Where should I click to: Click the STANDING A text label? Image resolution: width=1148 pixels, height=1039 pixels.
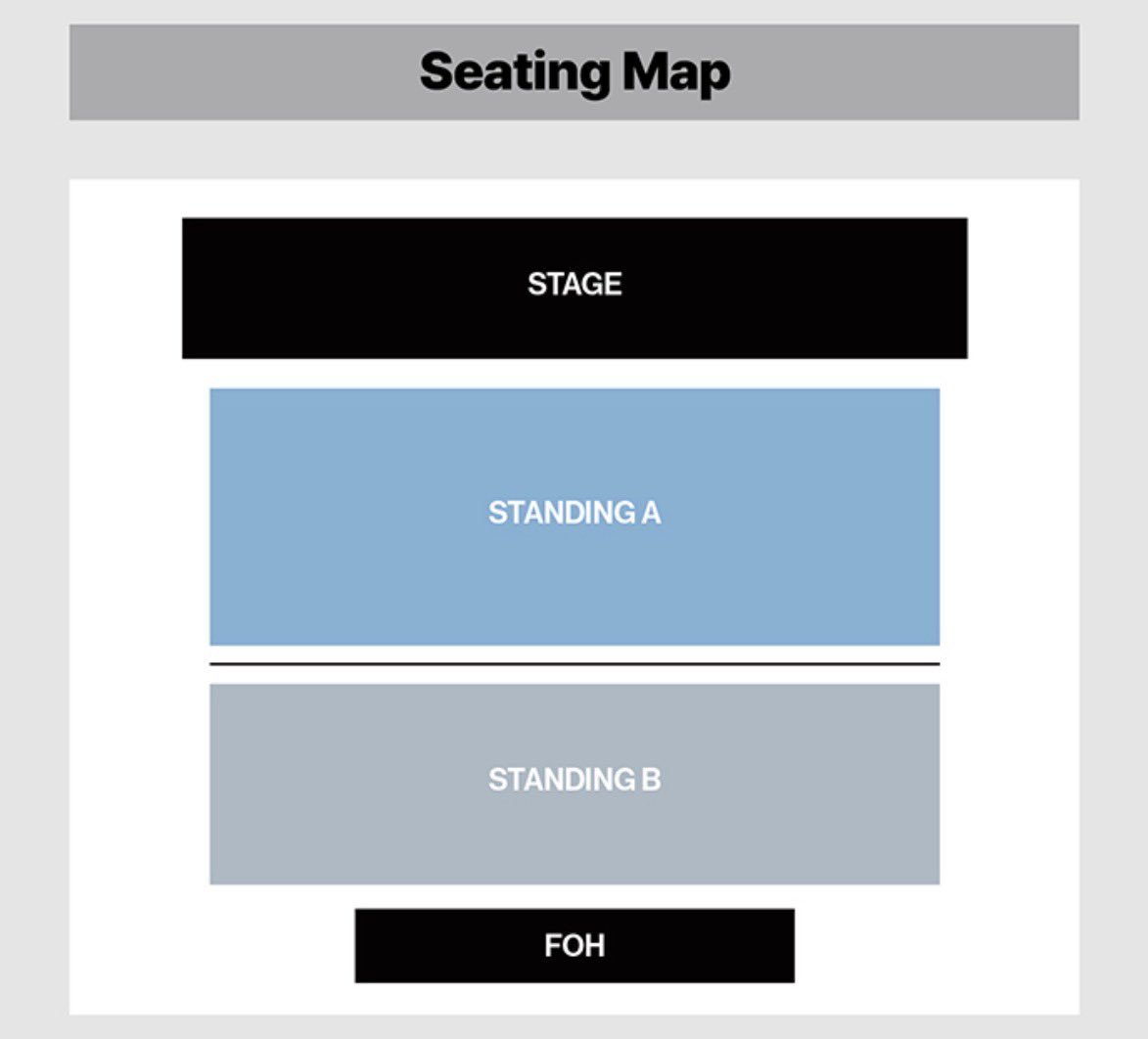574,513
